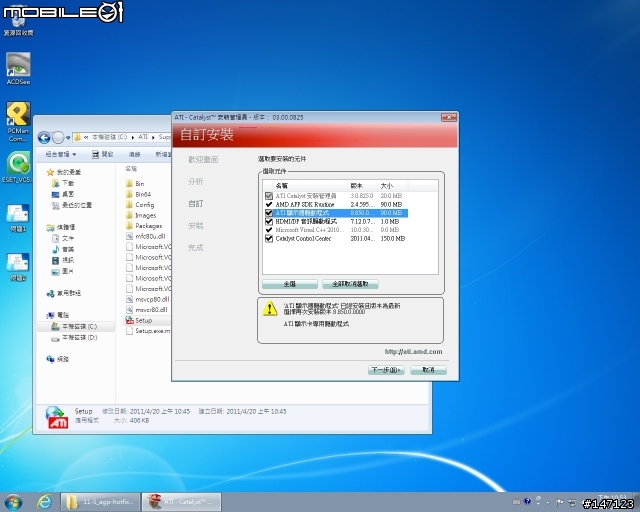Open ACDSee desktop shortcut
The width and height of the screenshot is (640, 512).
coord(18,68)
